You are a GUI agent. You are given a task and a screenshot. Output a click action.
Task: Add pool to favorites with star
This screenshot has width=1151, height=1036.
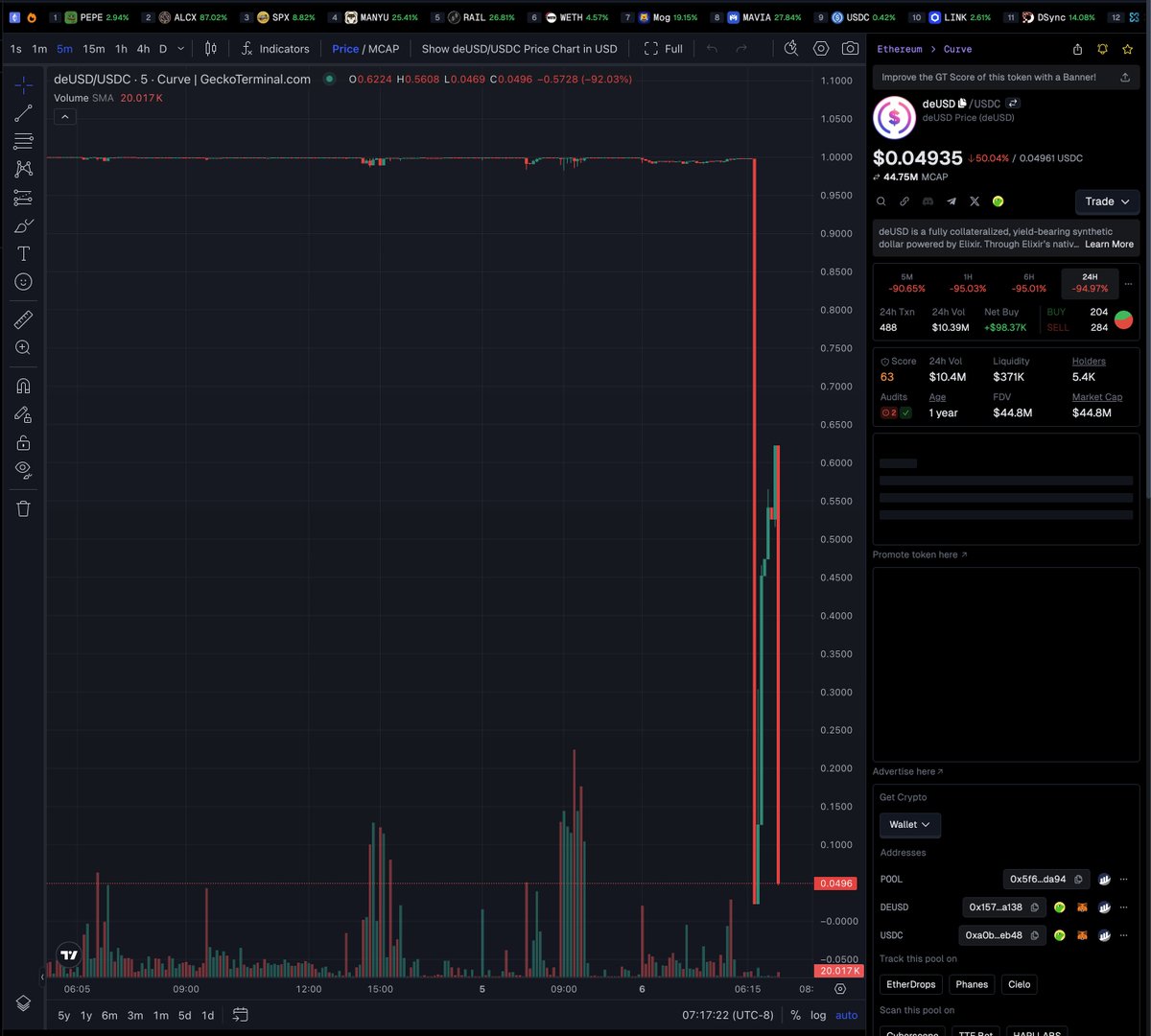[x=1128, y=49]
